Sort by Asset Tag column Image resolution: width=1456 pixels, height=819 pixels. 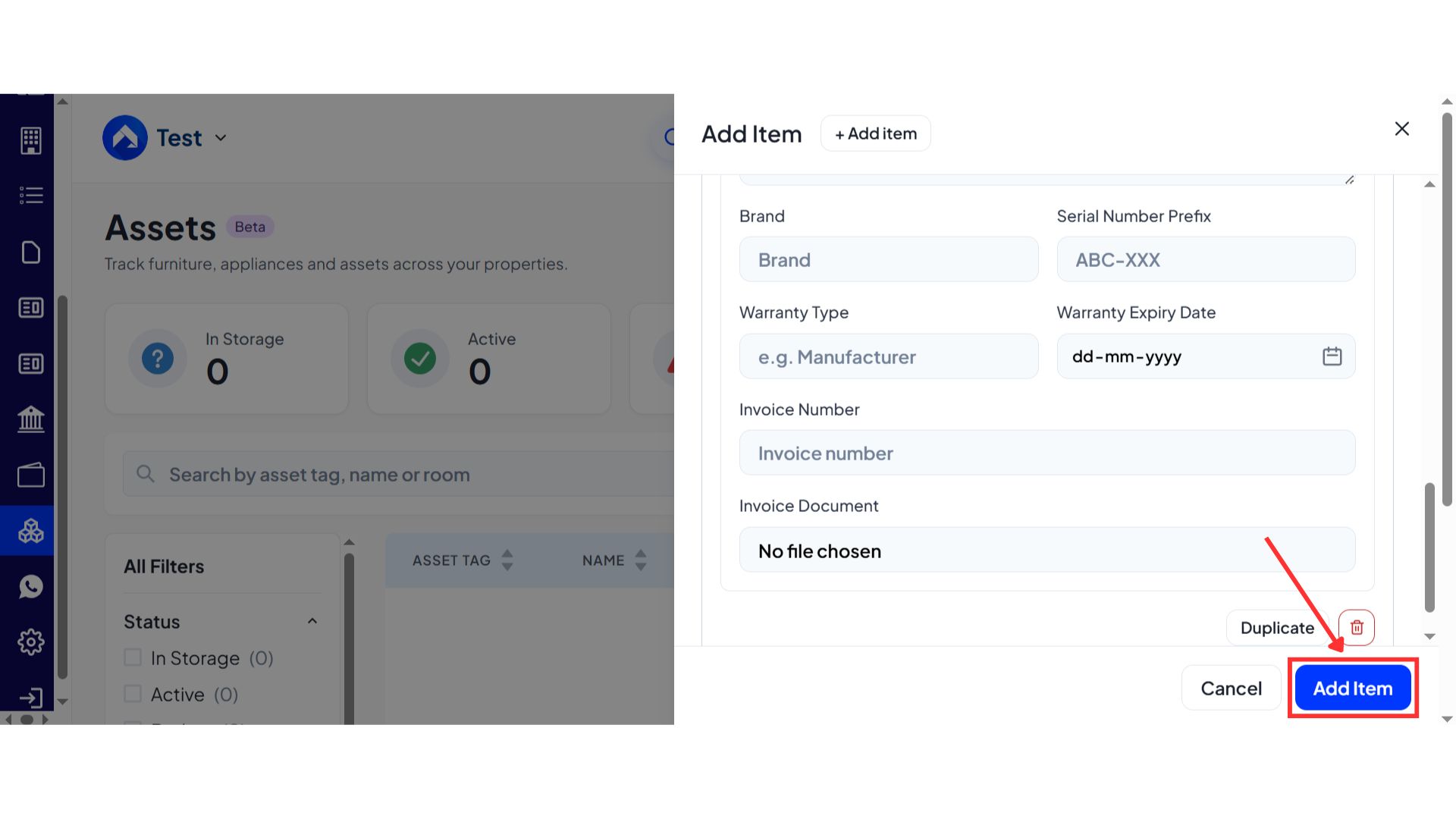[x=507, y=560]
